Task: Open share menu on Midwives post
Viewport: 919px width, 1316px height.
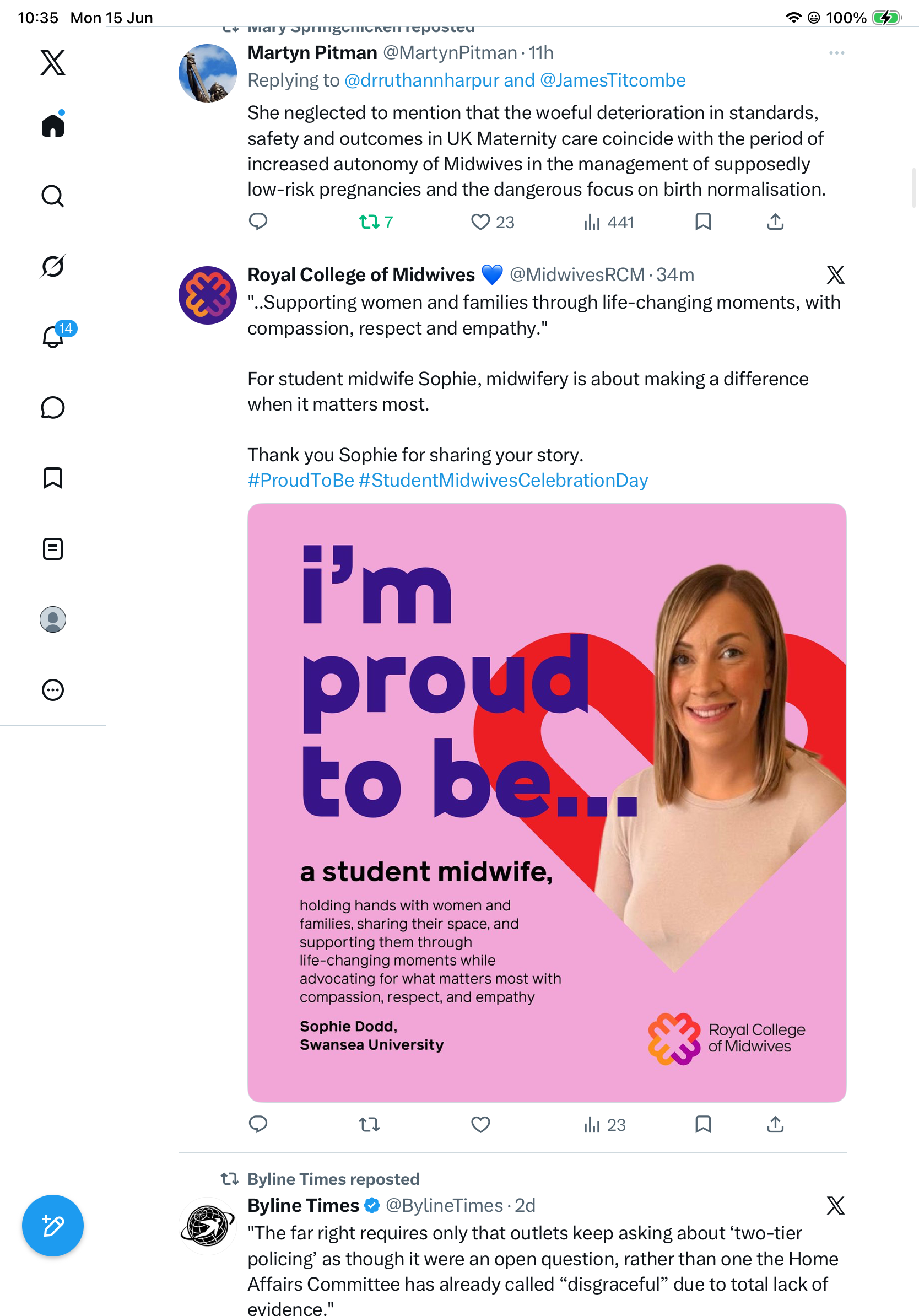Action: [x=775, y=1125]
